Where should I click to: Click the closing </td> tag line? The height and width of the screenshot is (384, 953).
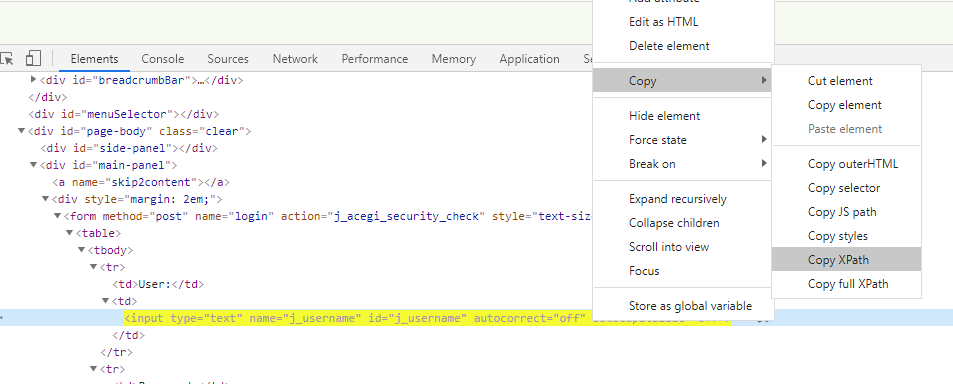click(129, 335)
